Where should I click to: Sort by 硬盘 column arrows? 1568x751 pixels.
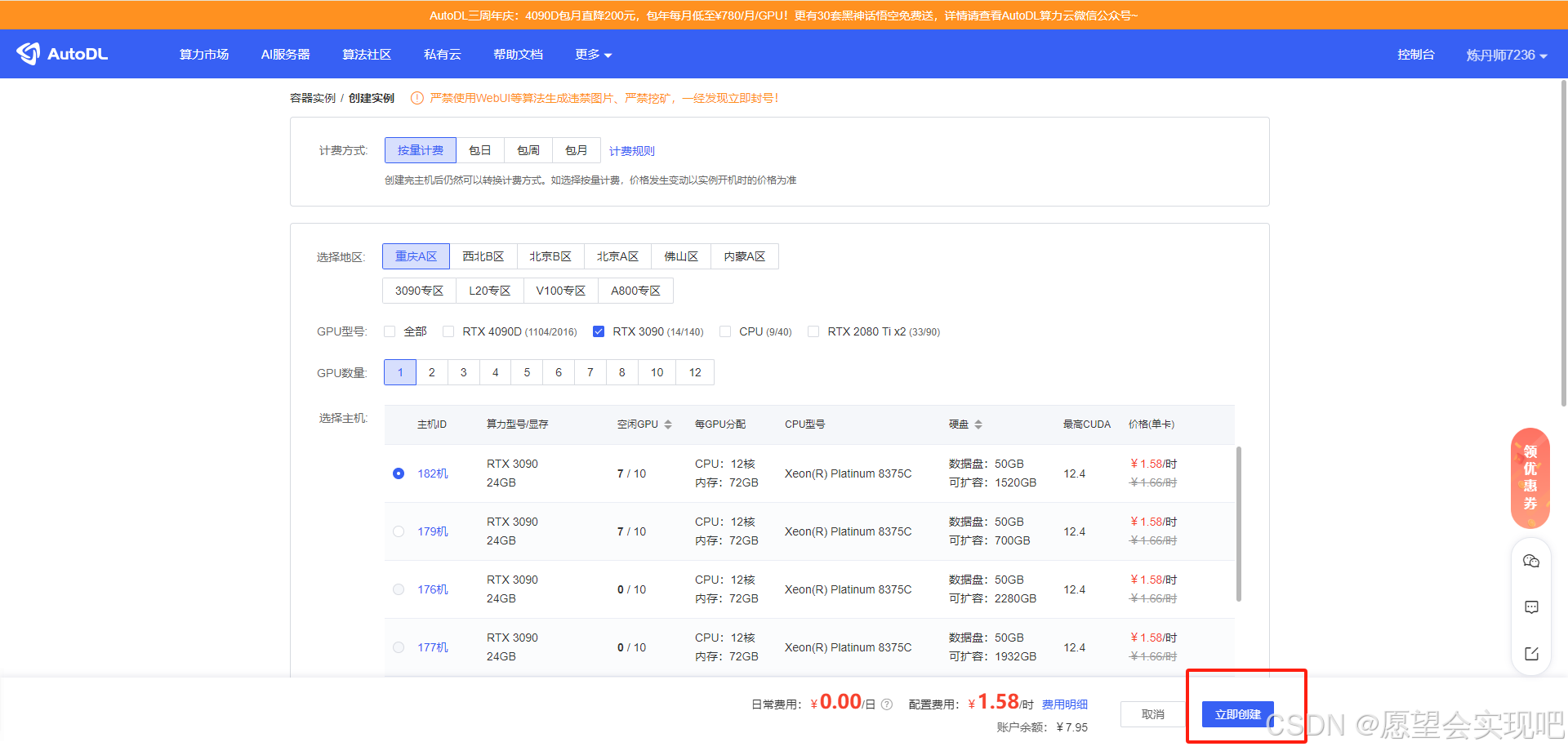(x=978, y=424)
